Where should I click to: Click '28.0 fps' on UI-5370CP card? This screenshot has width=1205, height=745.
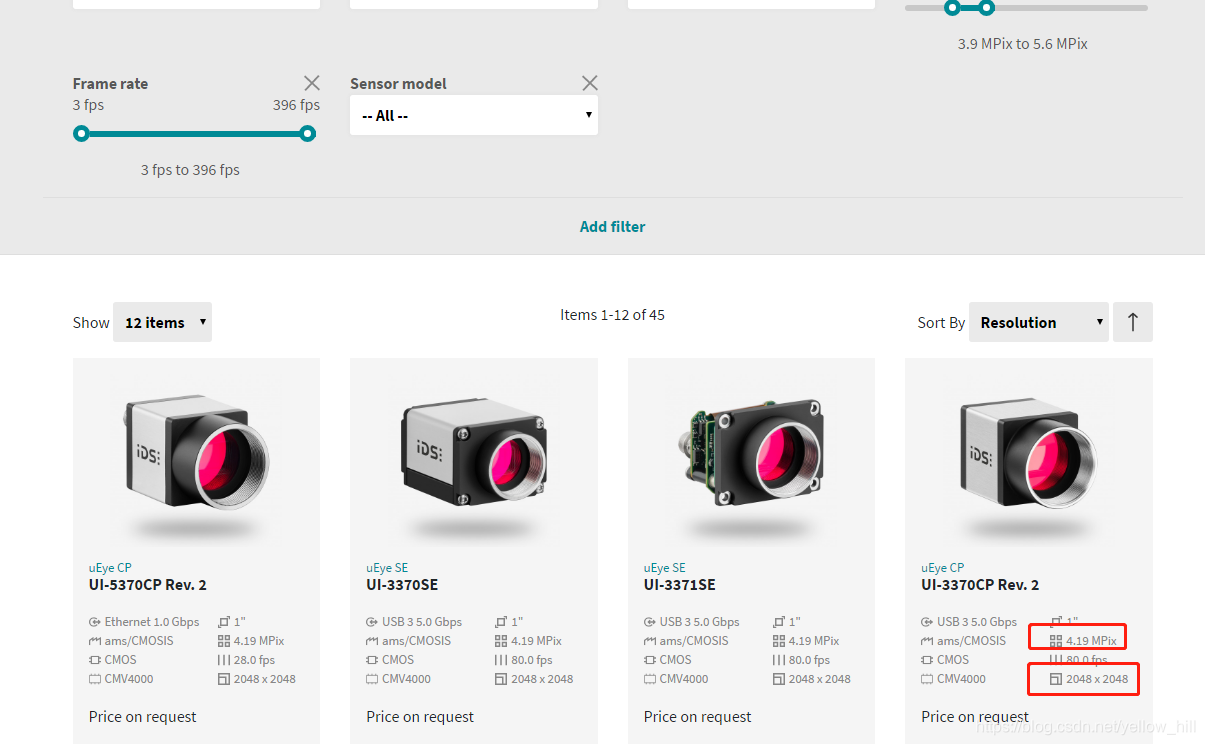coord(254,660)
